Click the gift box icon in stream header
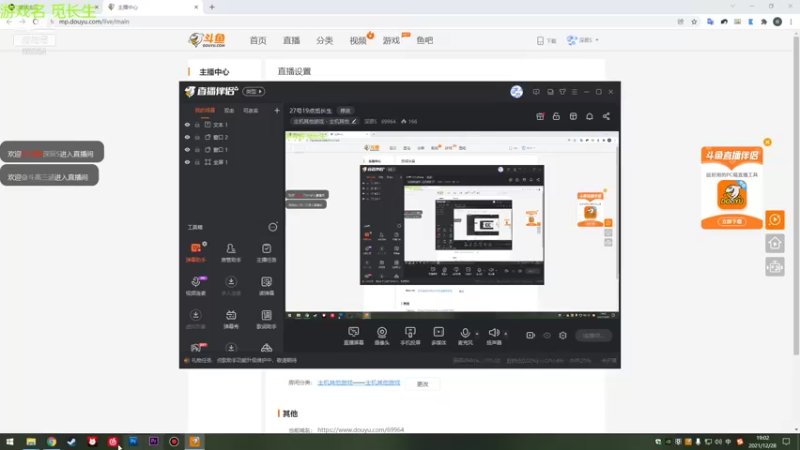This screenshot has width=800, height=450. (x=540, y=116)
